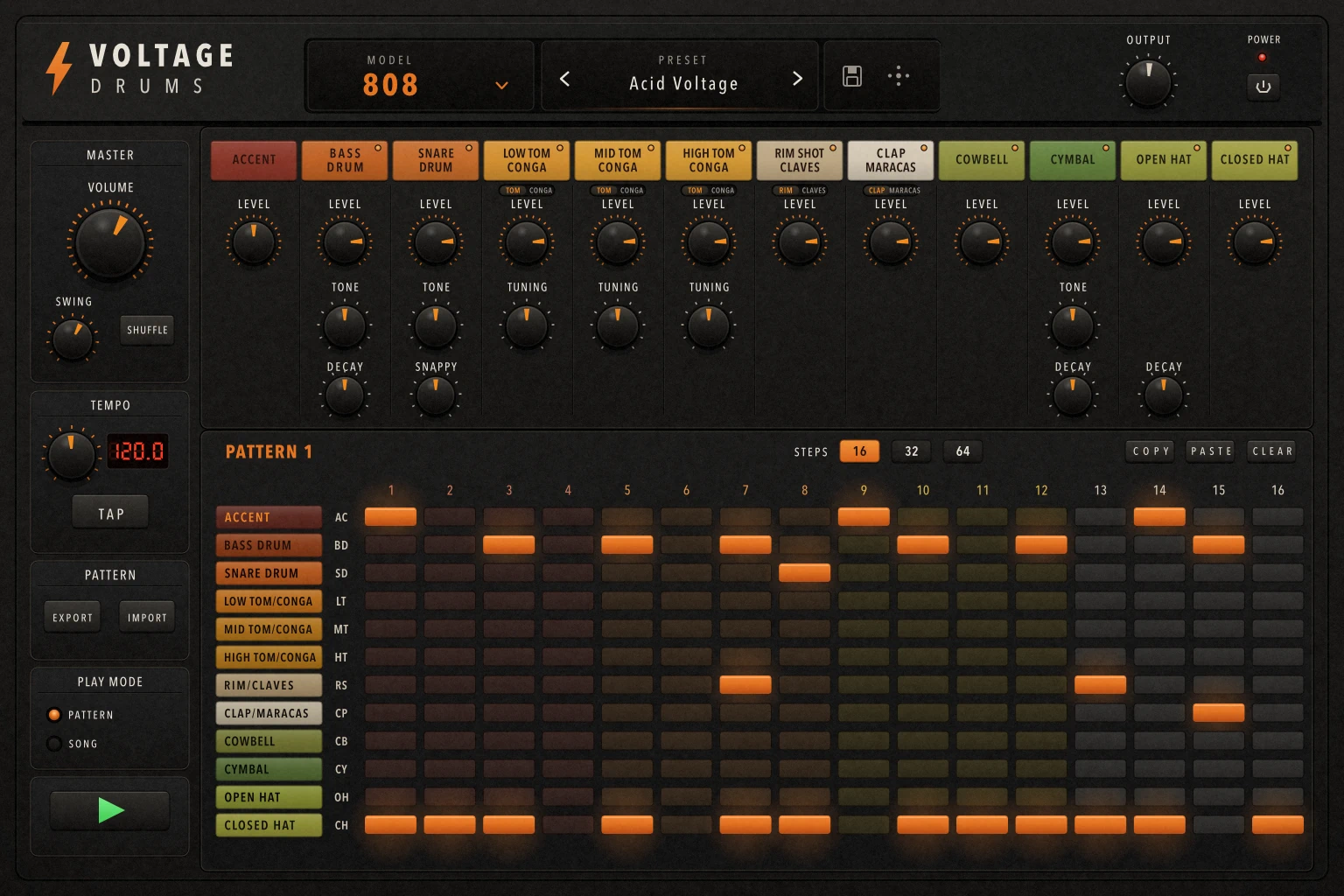Screen dimensions: 1344x896
Task: Toggle Closed Hat step 16 in sequencer
Action: point(1277,825)
